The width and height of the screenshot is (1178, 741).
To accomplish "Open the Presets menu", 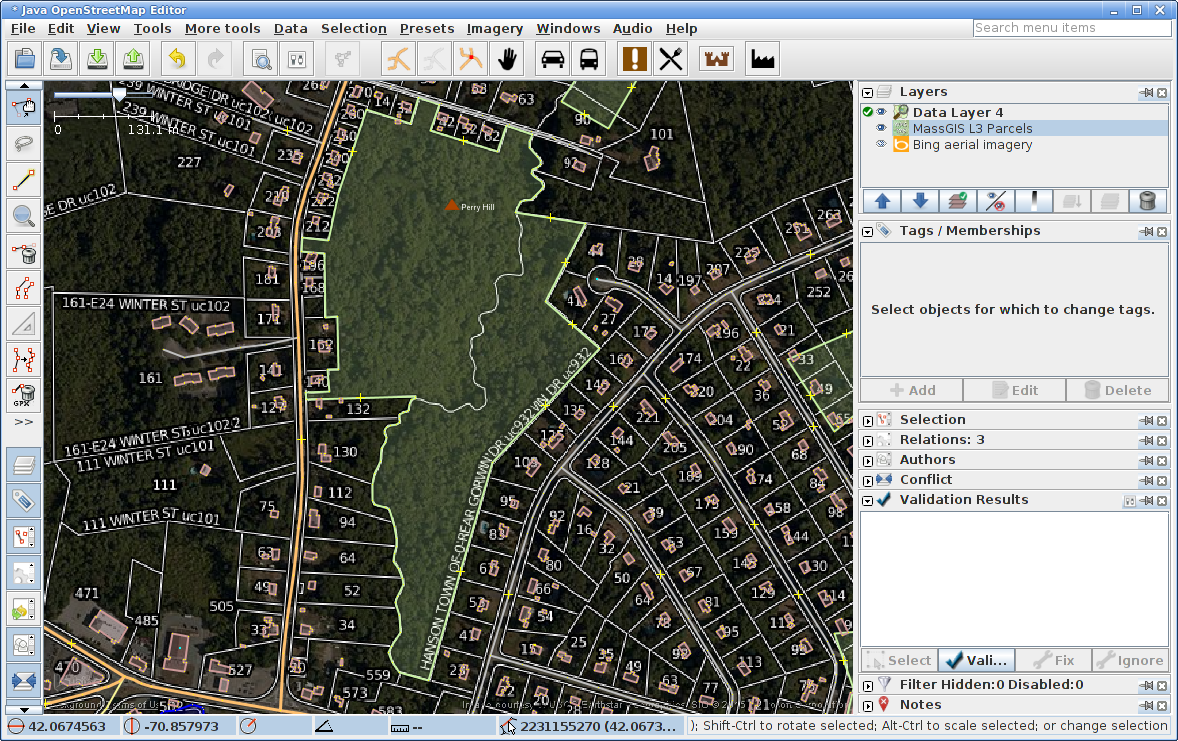I will pos(426,29).
